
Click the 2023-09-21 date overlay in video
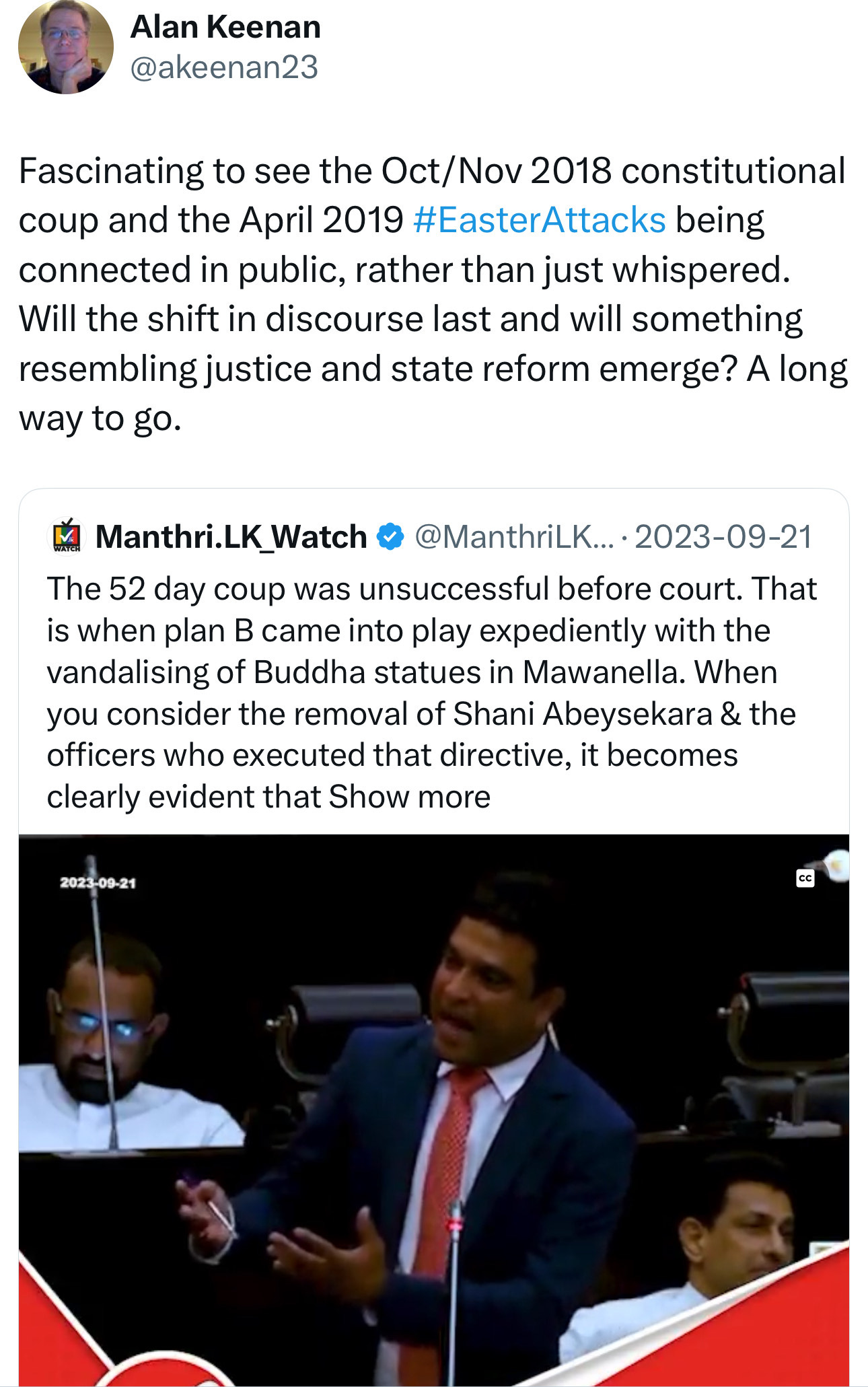point(98,882)
